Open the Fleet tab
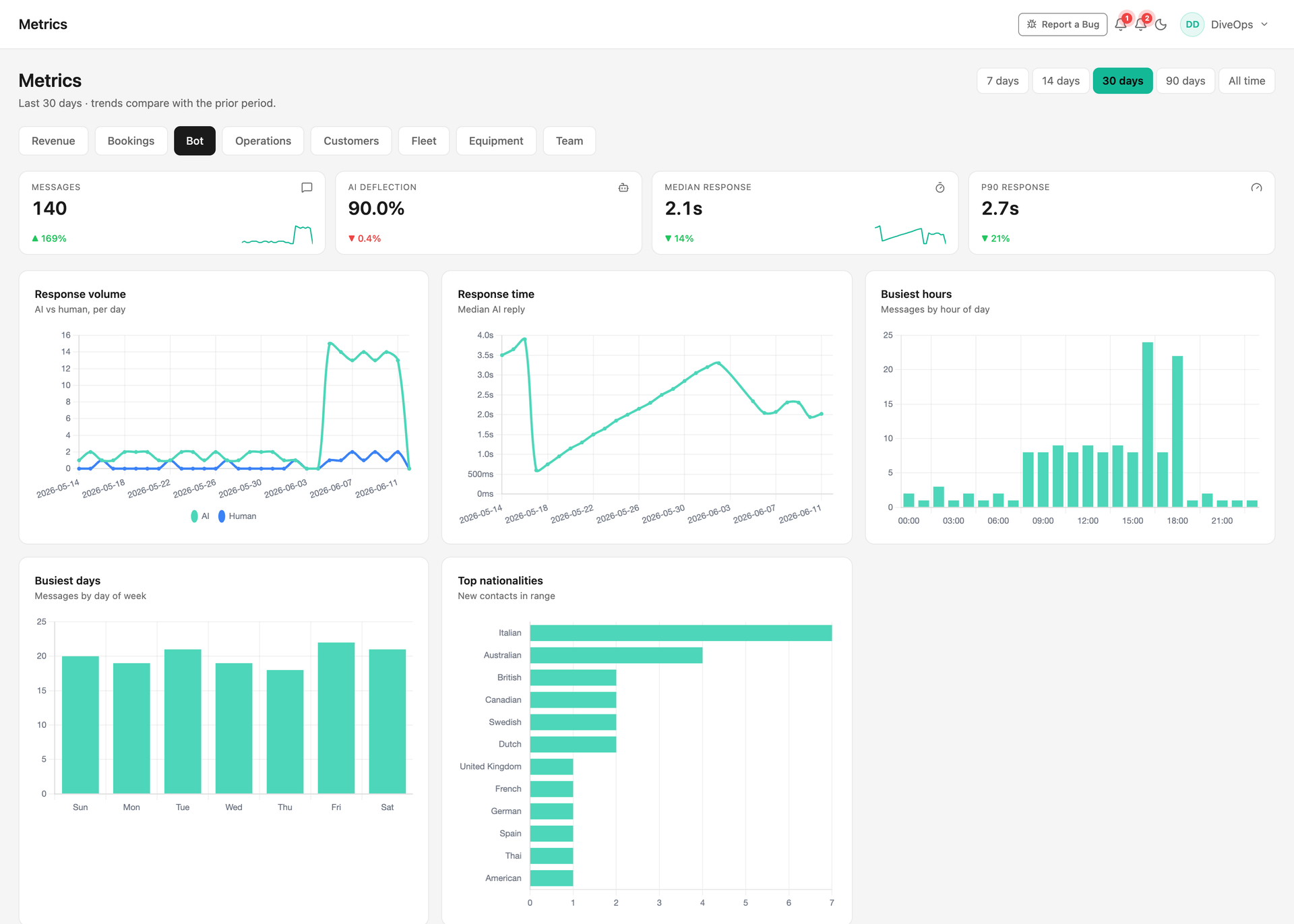The height and width of the screenshot is (924, 1294). [x=424, y=141]
